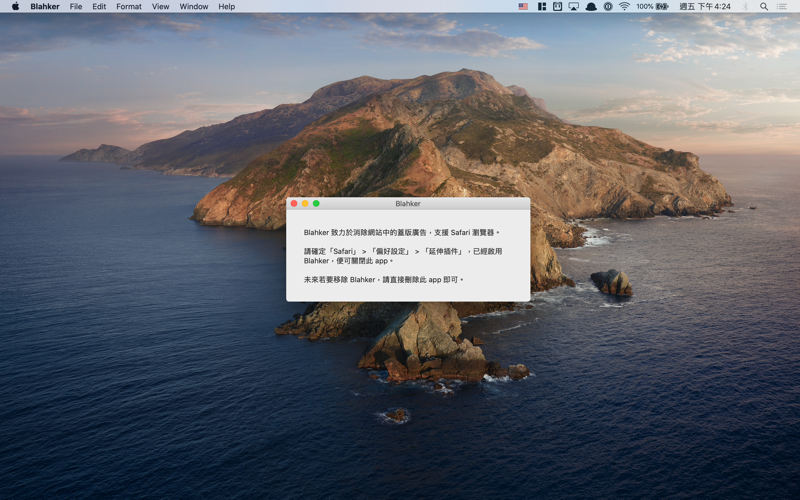This screenshot has height=500, width=800.
Task: Open the View menu
Action: coord(160,6)
